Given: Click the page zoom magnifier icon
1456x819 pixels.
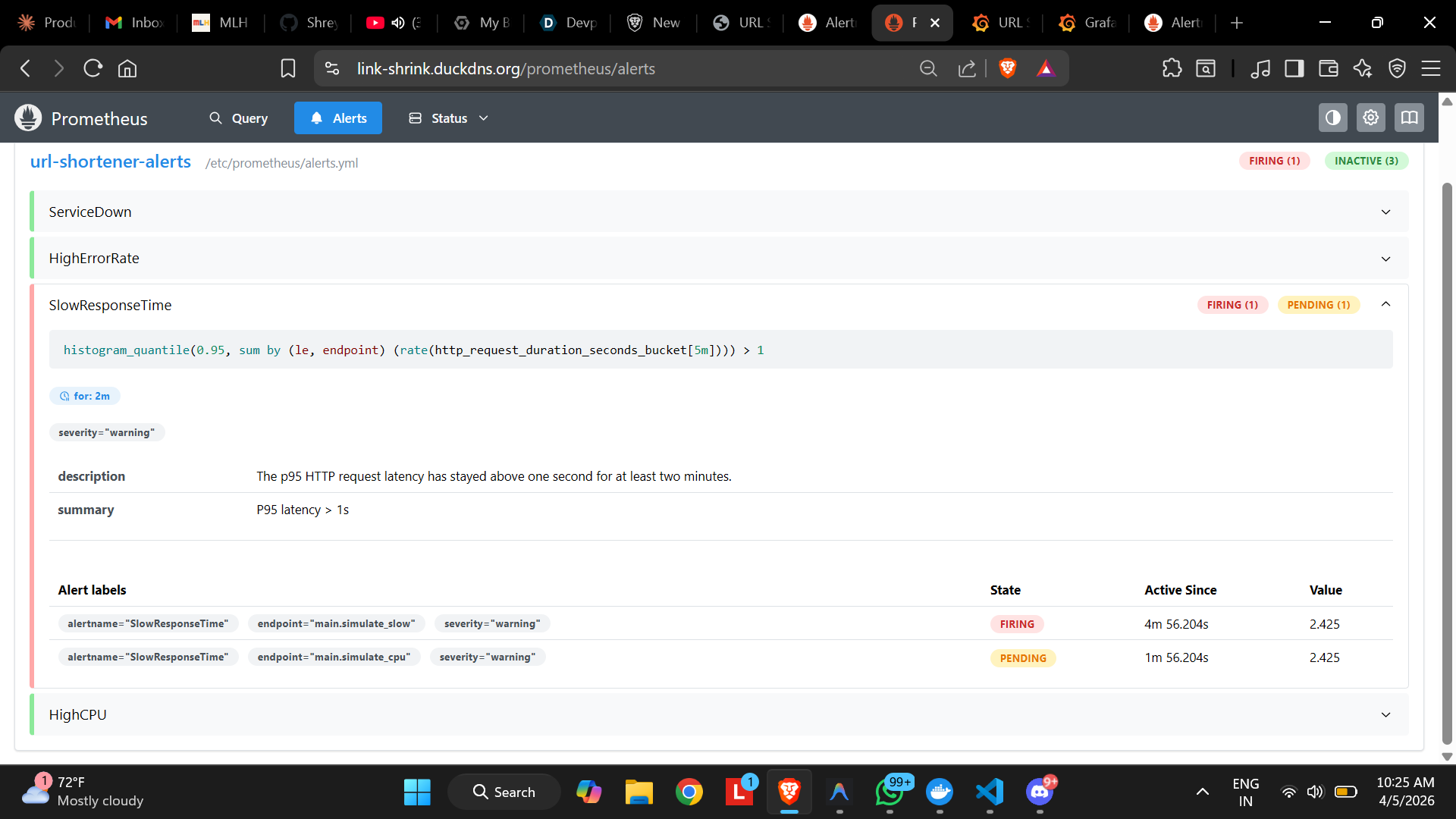Looking at the screenshot, I should pyautogui.click(x=928, y=69).
